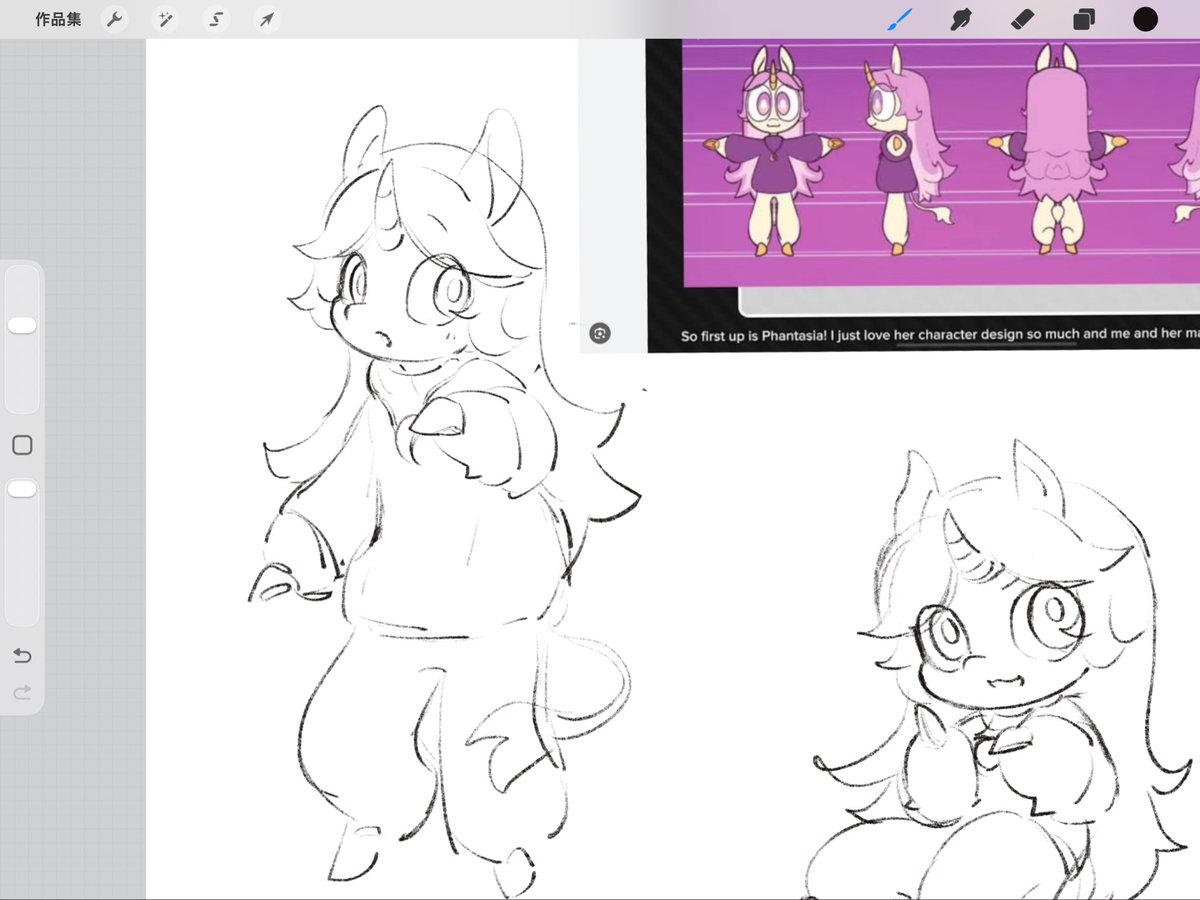Open the 作品集 gallery

coord(57,19)
